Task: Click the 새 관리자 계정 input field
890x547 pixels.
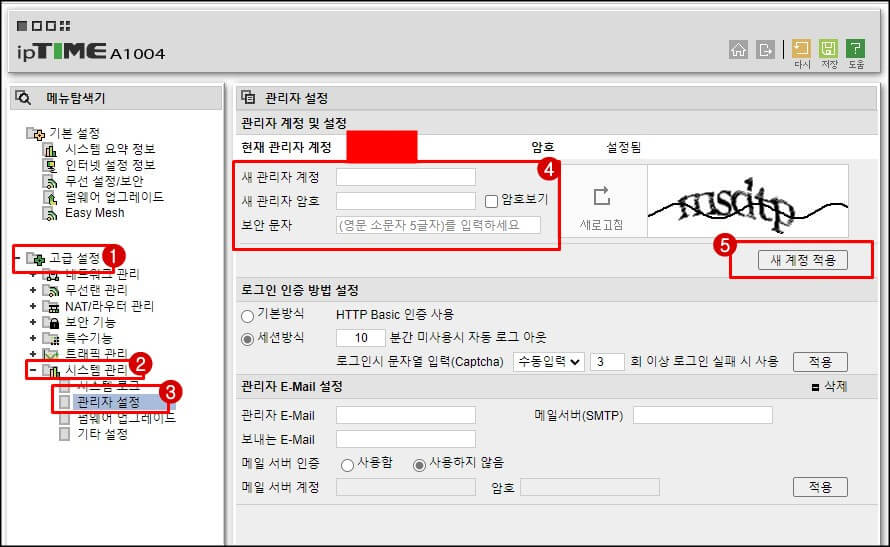Action: (x=406, y=177)
